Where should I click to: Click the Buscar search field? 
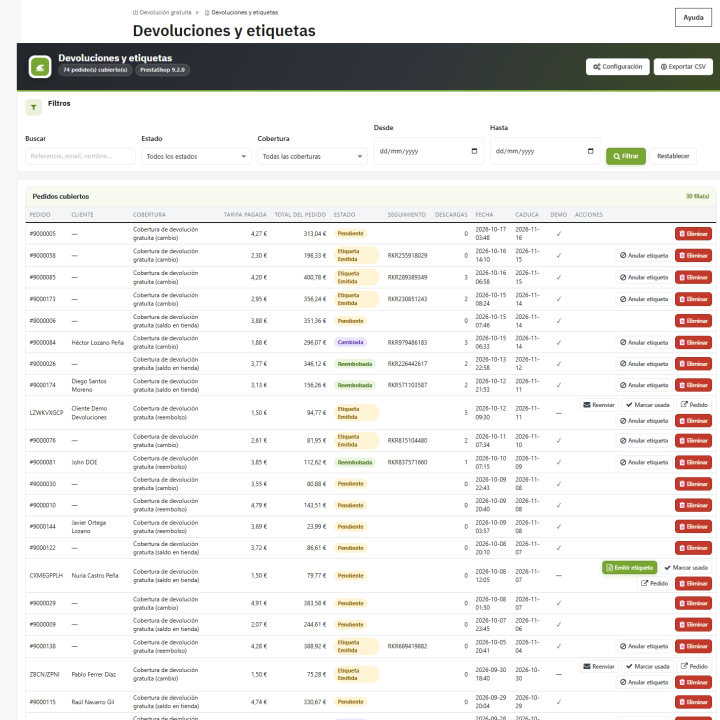pos(80,156)
